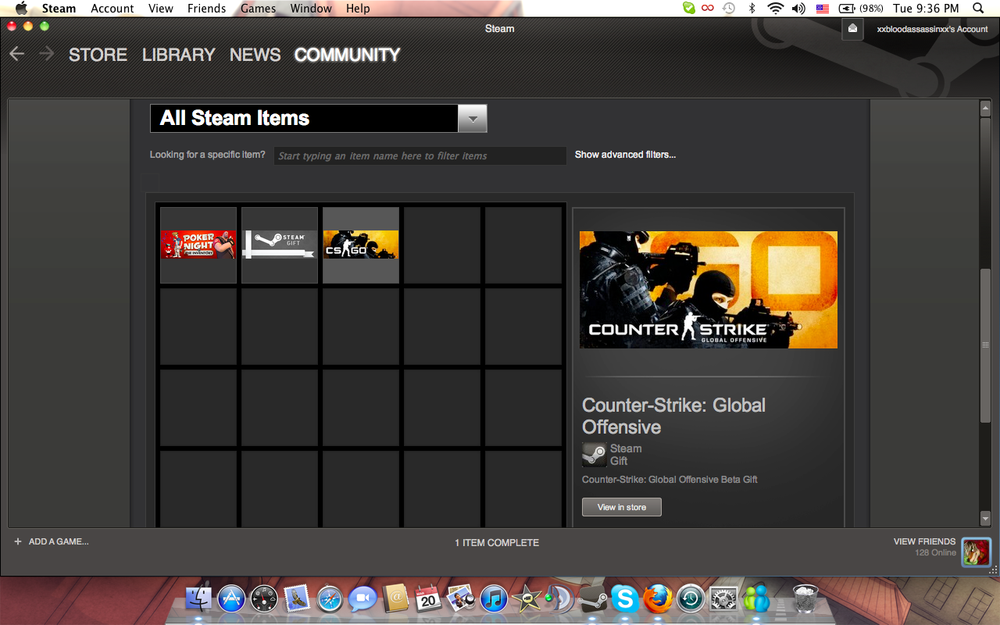The image size is (1000, 625).
Task: Click the US flag input menu icon
Action: 822,8
